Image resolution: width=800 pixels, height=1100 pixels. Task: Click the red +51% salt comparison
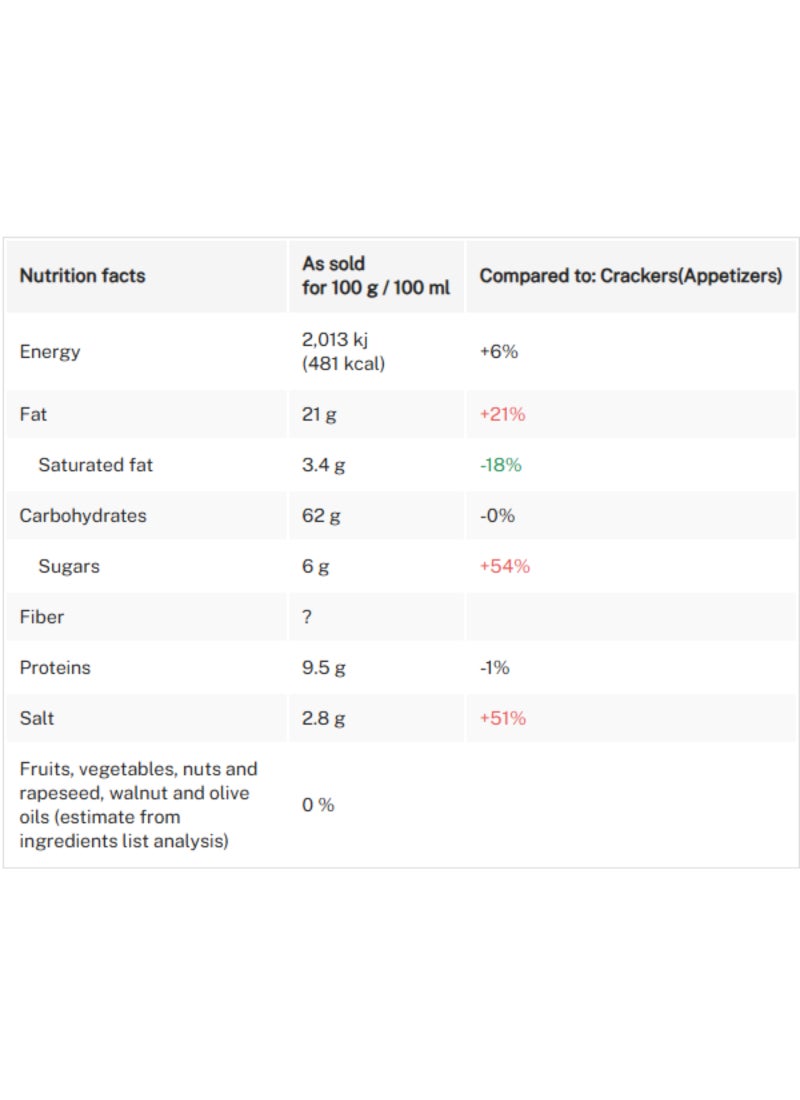click(502, 718)
